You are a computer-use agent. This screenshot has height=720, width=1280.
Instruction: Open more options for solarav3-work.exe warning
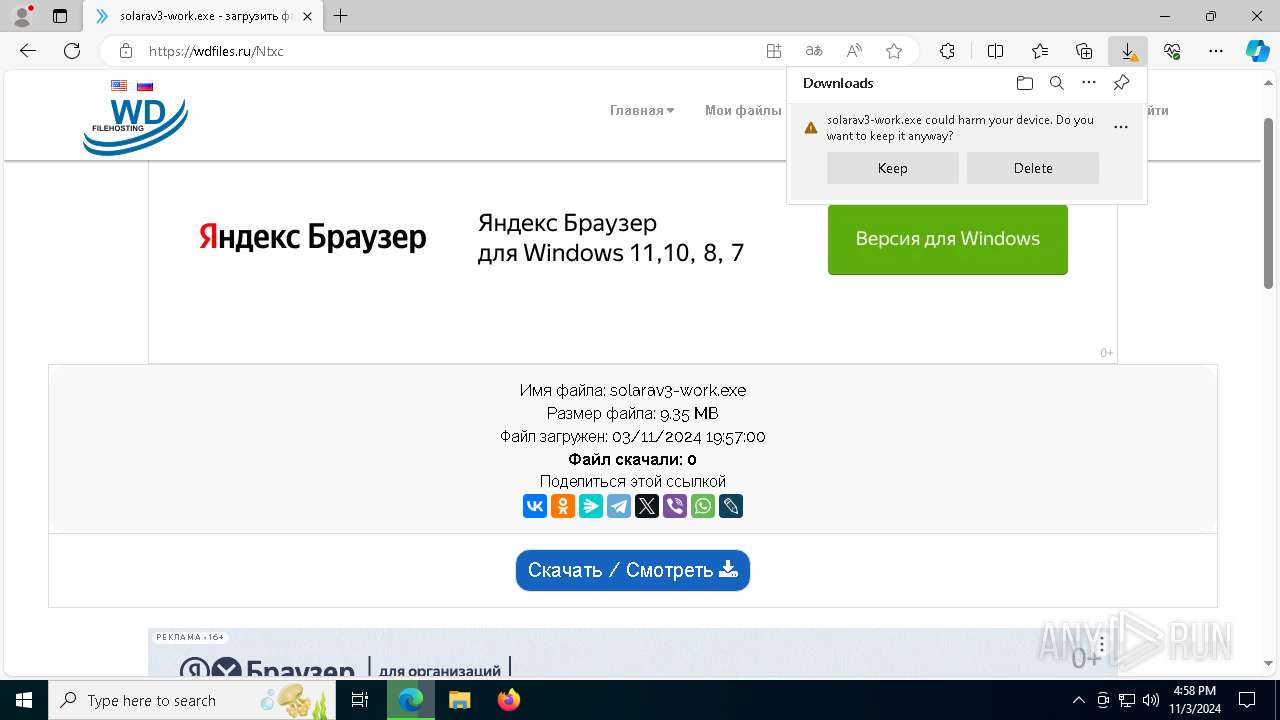tap(1121, 127)
